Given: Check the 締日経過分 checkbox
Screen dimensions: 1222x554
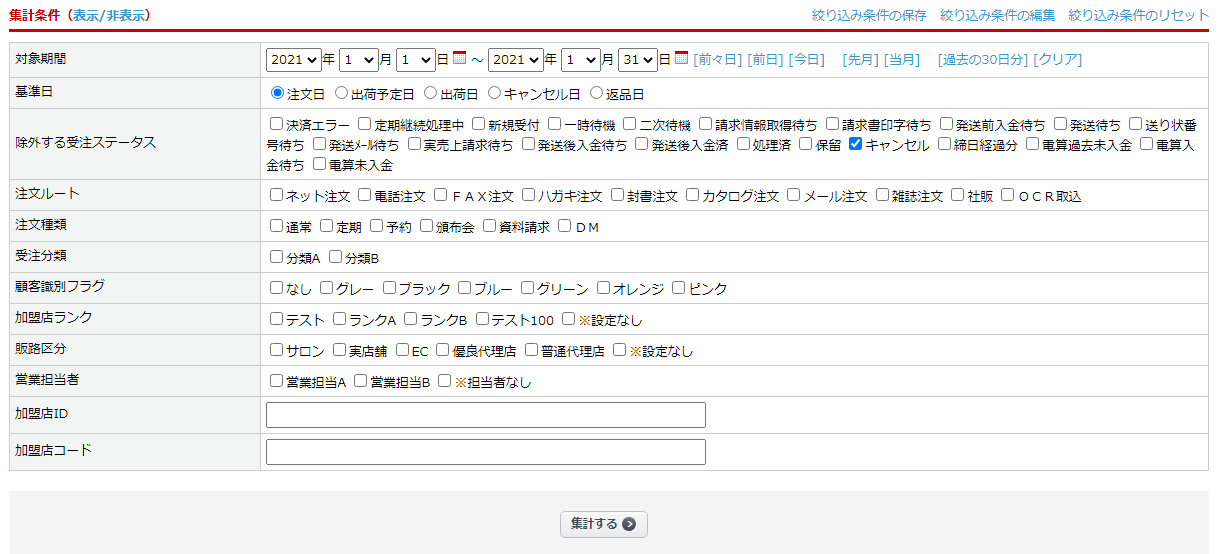Looking at the screenshot, I should (x=945, y=144).
